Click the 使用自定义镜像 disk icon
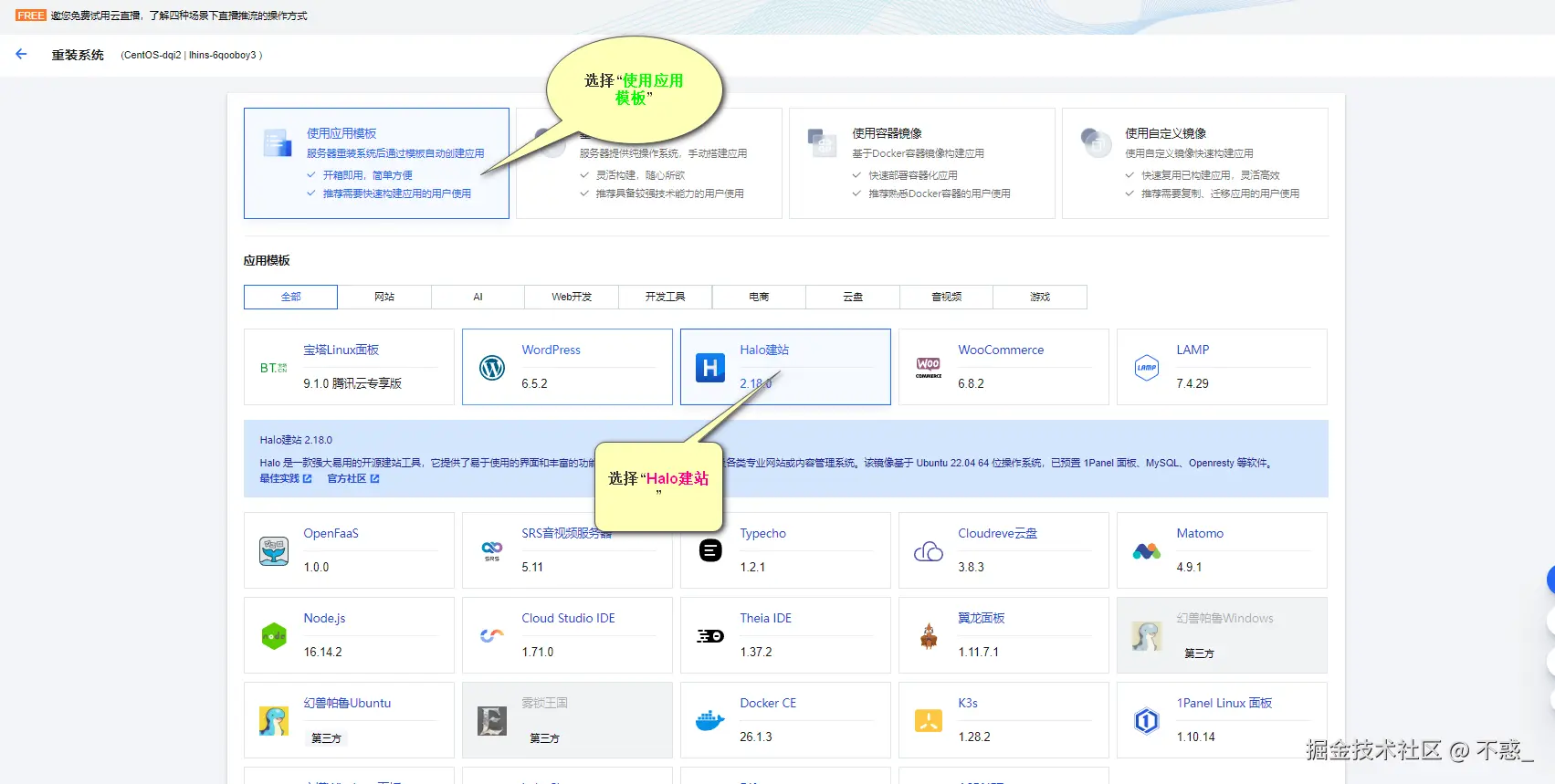The height and width of the screenshot is (784, 1555). (x=1095, y=142)
